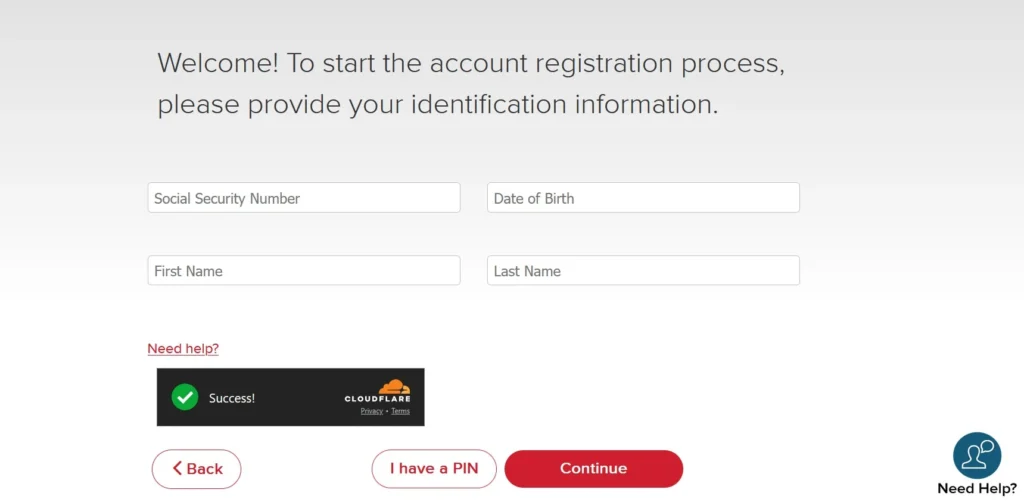Click the identification information heading line
This screenshot has height=502, width=1024.
437,105
